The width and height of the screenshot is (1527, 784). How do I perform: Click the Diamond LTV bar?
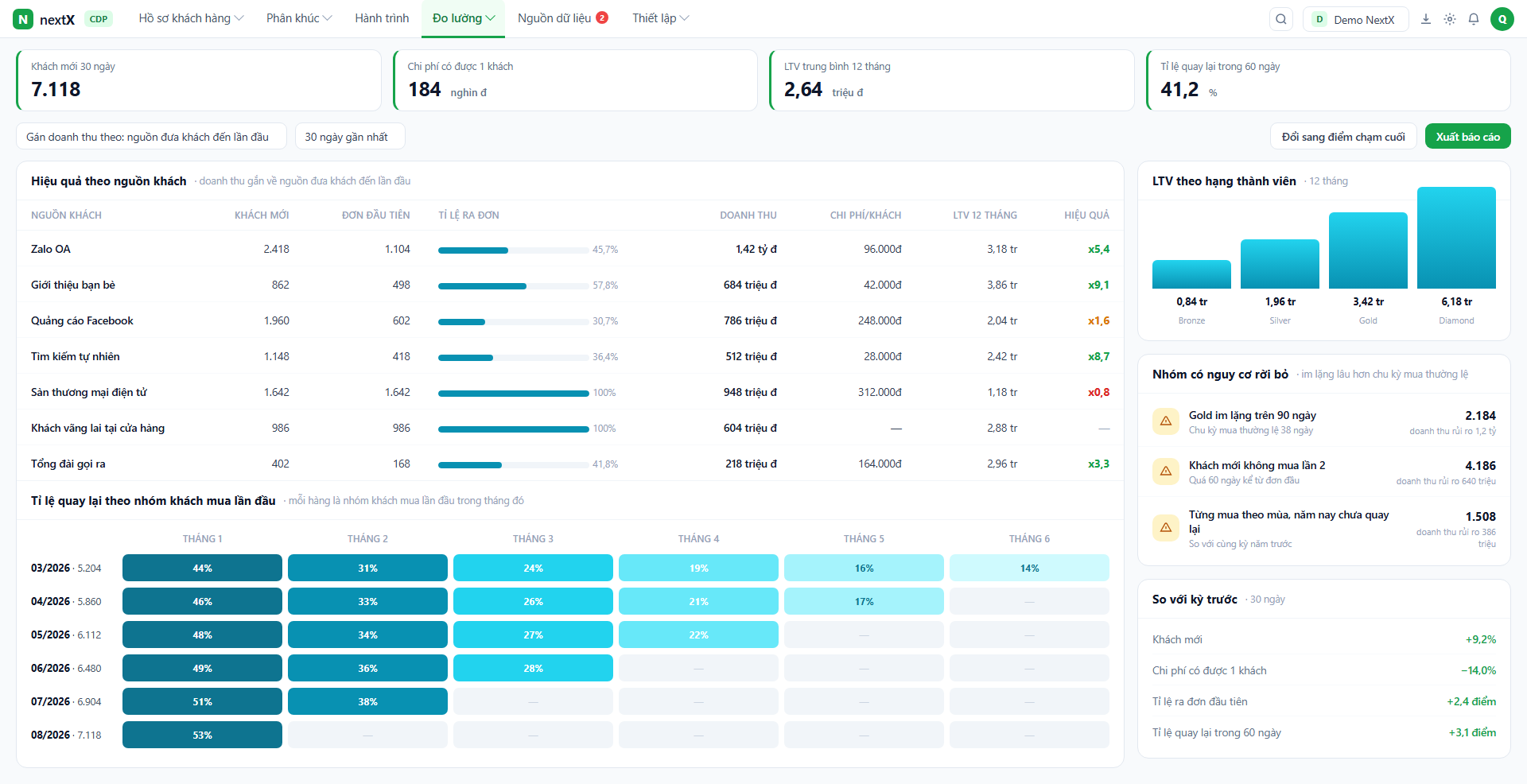[x=1456, y=238]
